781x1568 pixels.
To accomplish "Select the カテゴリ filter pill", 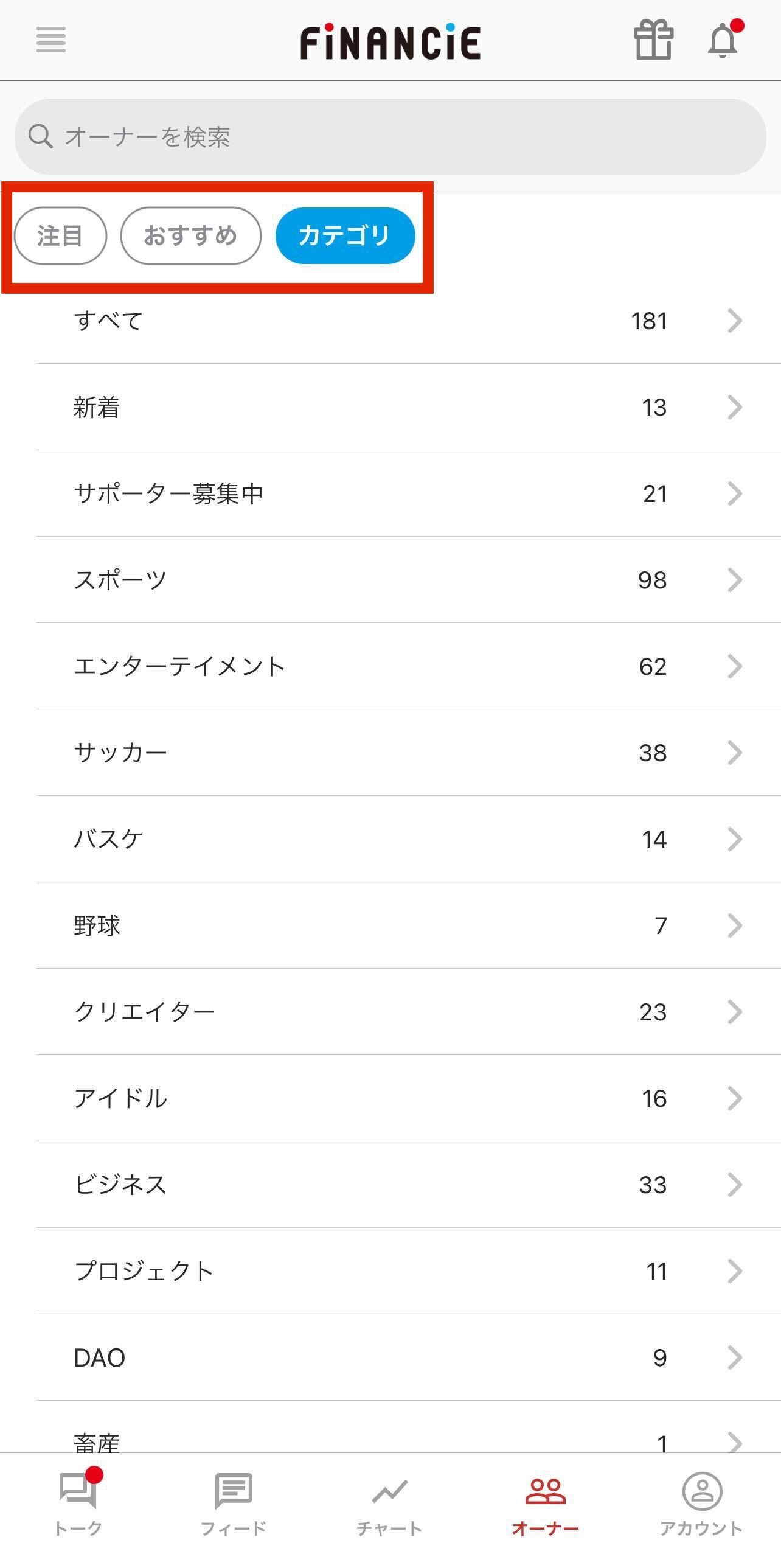I will tap(345, 235).
